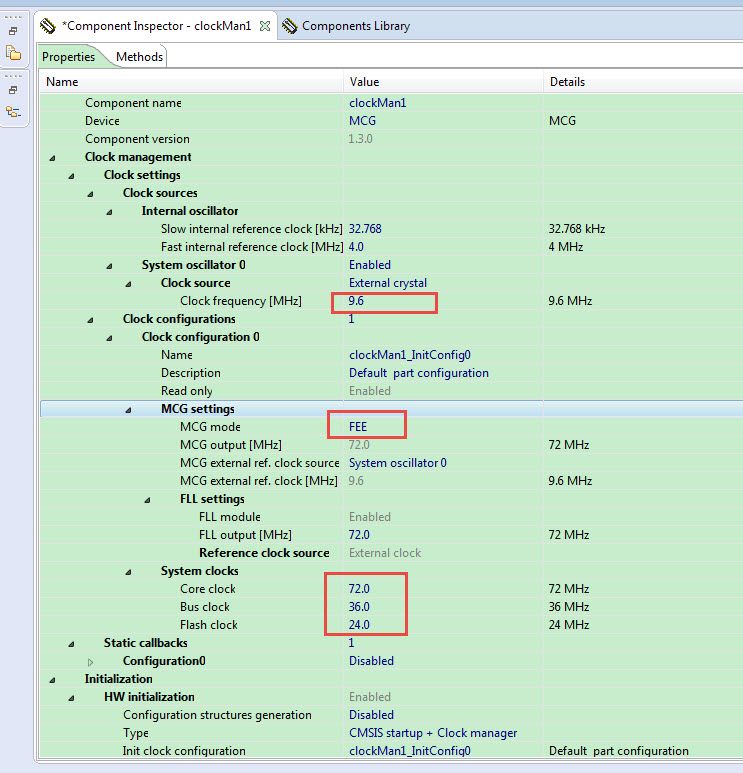The image size is (743, 773).
Task: Collapse the System oscillator 0 group
Action: click(x=109, y=266)
